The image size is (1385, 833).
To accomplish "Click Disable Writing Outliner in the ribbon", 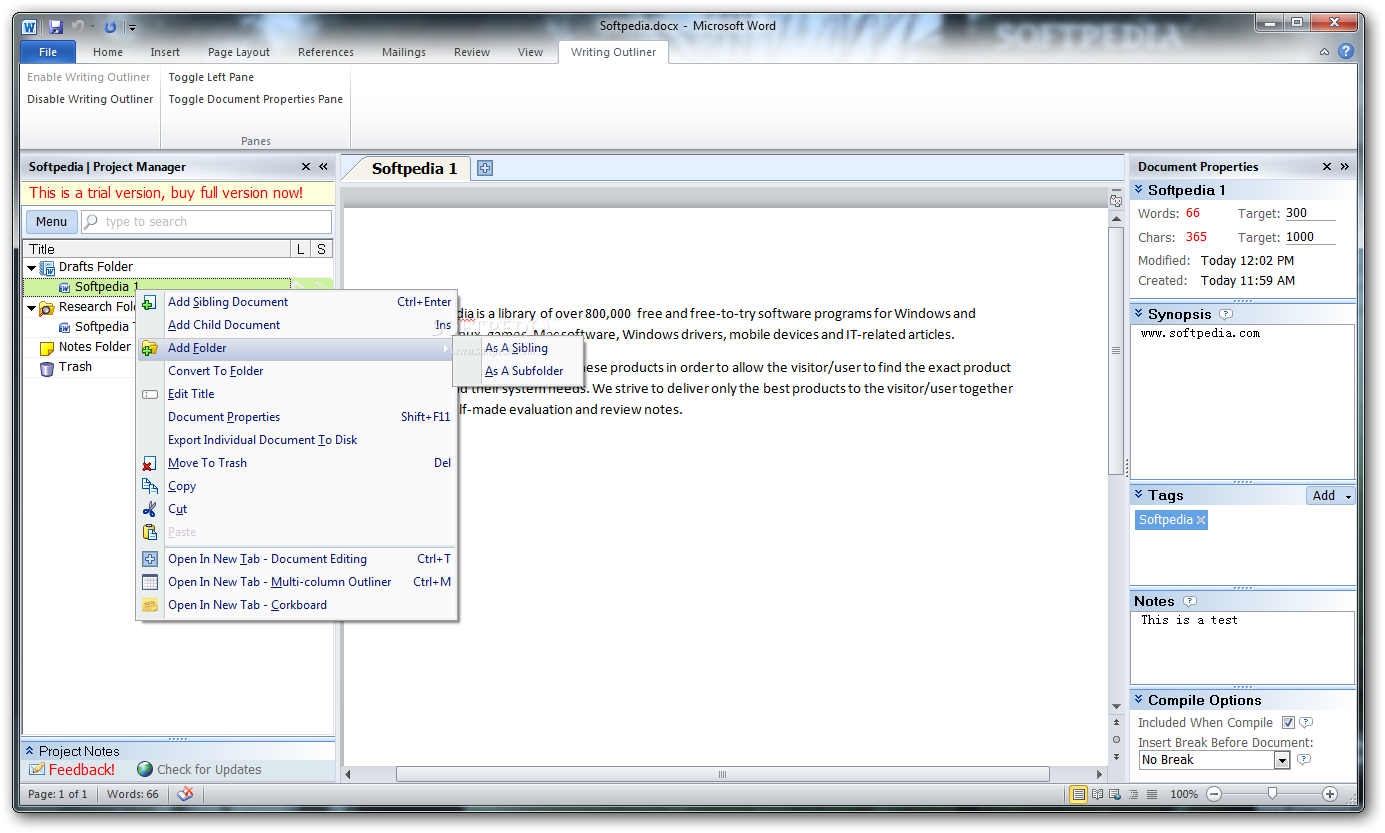I will tap(90, 99).
